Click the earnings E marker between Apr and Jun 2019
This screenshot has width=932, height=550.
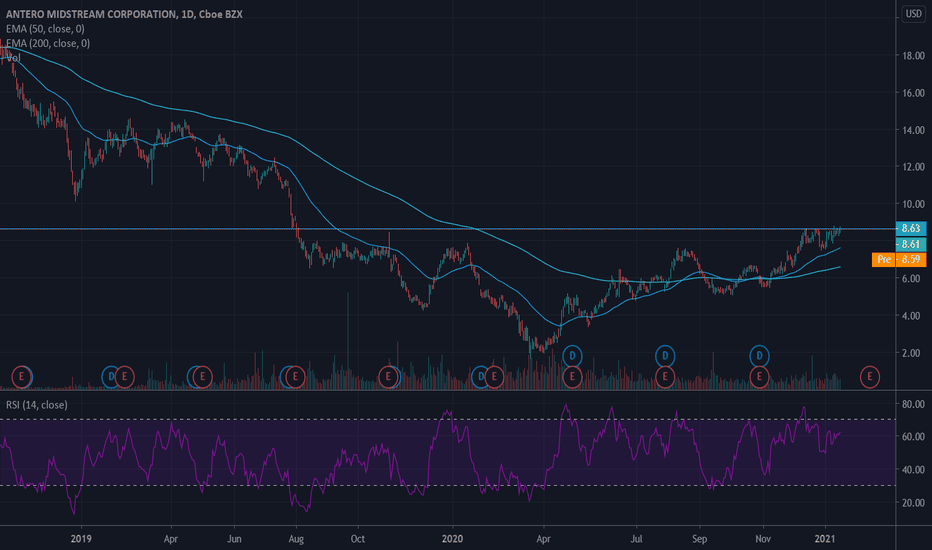pos(203,377)
